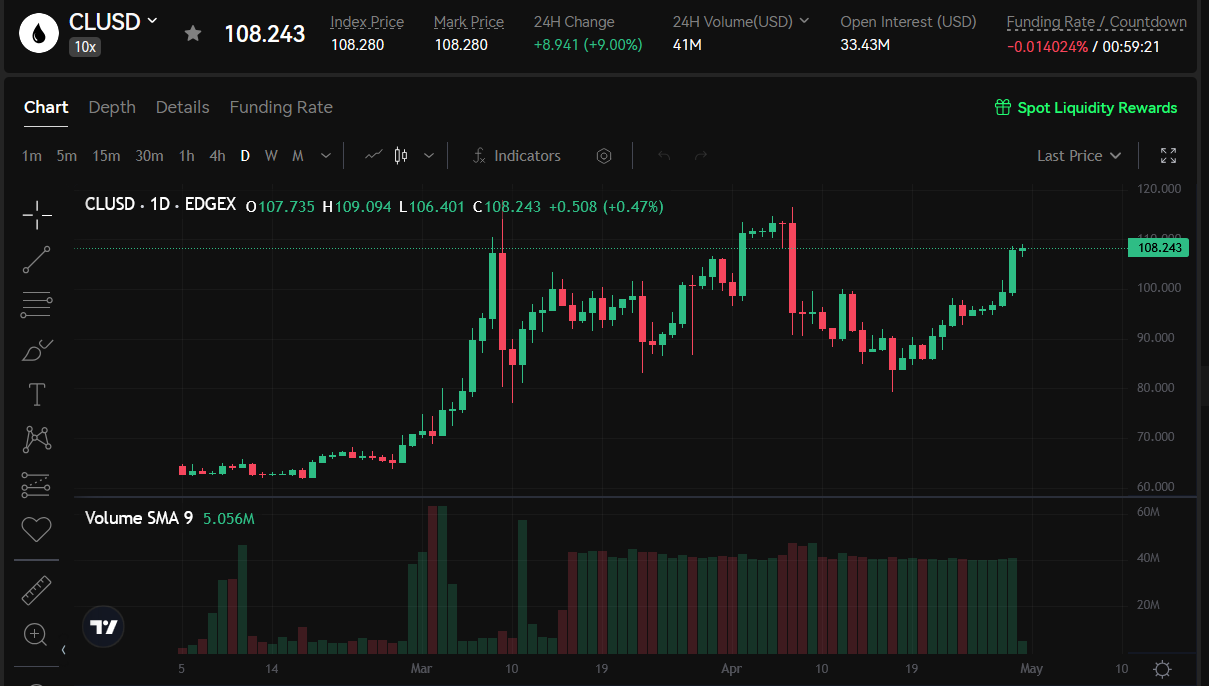Image resolution: width=1209 pixels, height=686 pixels.
Task: Open Spot Liquidity Rewards link
Action: pyautogui.click(x=1097, y=107)
